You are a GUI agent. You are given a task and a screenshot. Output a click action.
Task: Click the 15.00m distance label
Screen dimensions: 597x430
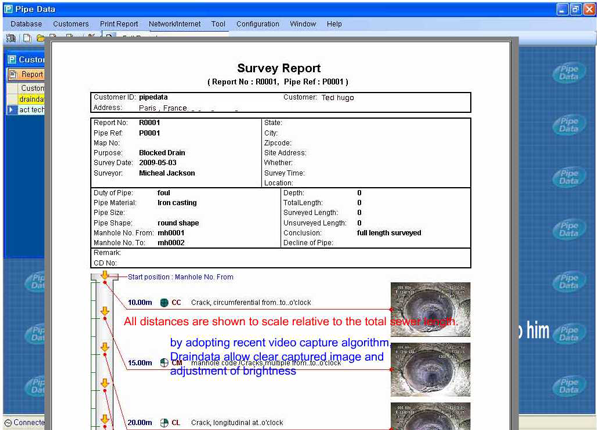tap(140, 363)
